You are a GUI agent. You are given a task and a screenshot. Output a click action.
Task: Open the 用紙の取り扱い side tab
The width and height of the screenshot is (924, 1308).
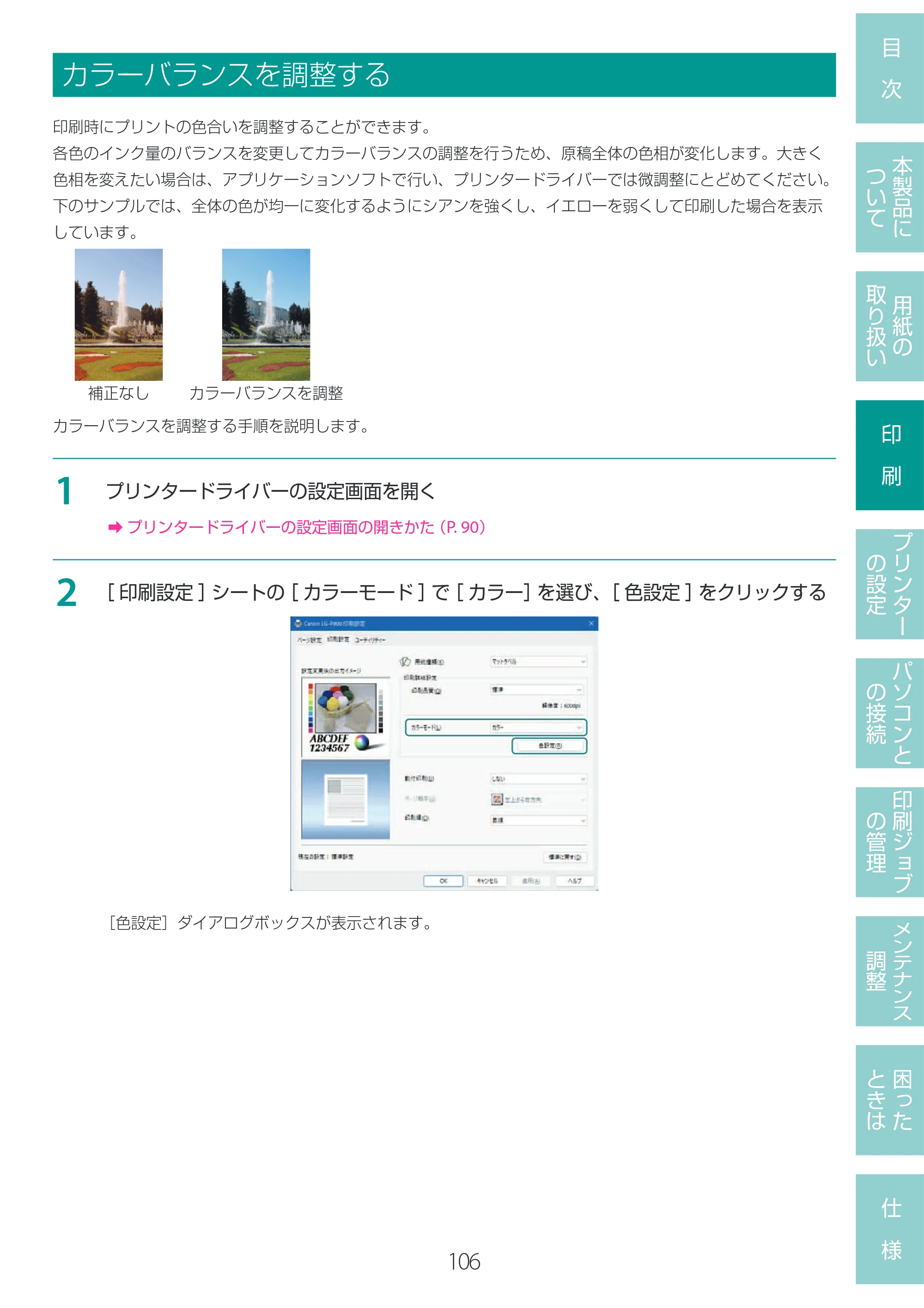(889, 326)
